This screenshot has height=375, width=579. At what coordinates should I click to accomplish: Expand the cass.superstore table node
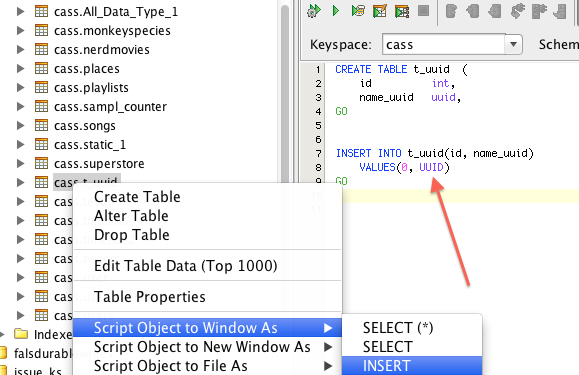[x=21, y=164]
